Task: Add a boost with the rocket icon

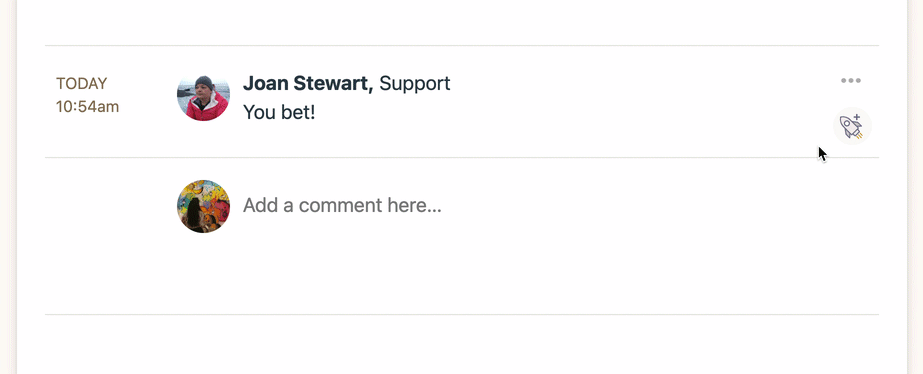Action: [852, 126]
